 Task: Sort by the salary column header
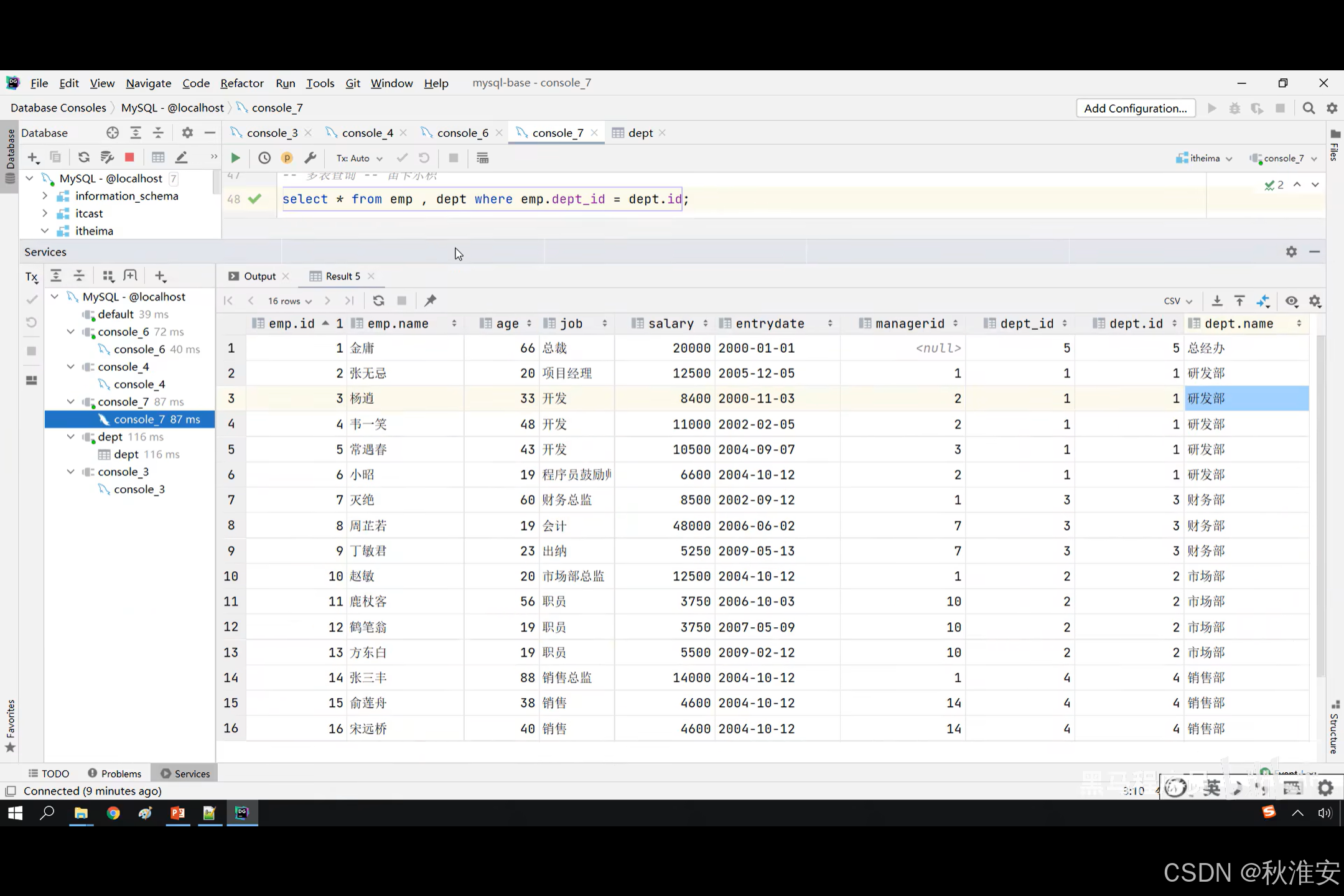coord(670,324)
